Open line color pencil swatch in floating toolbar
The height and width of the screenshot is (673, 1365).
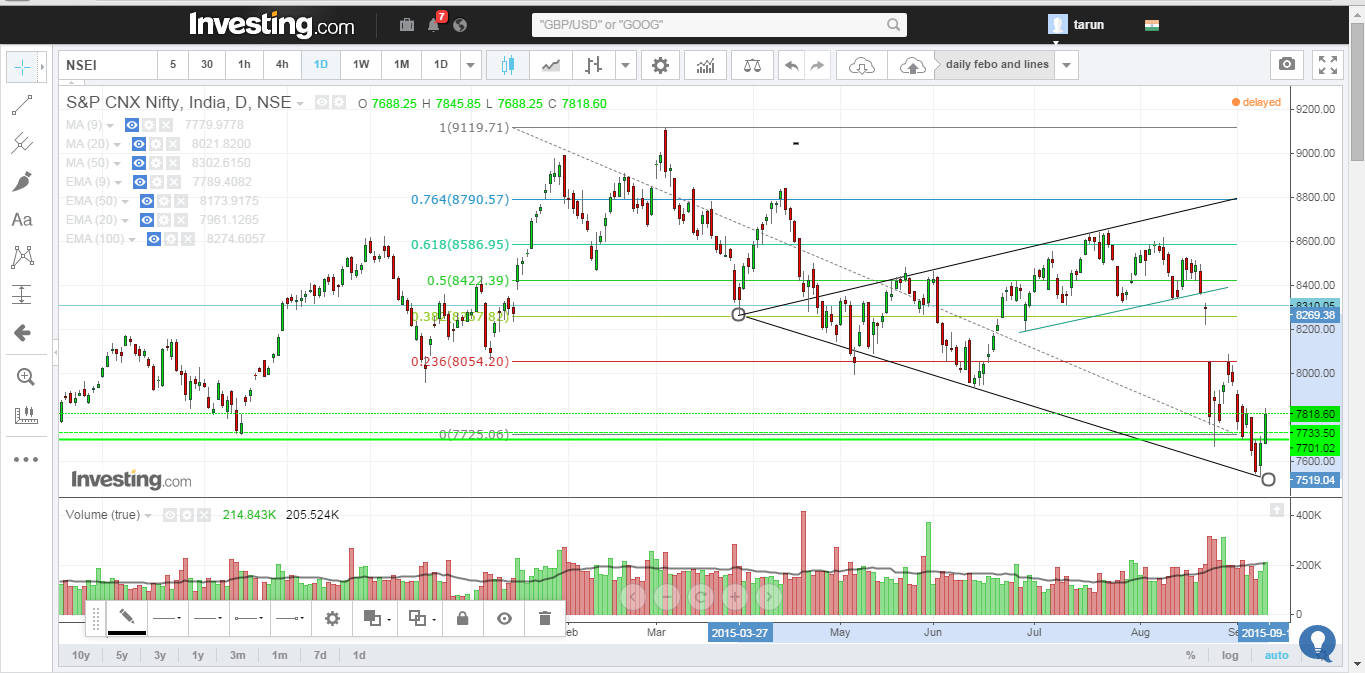pyautogui.click(x=127, y=618)
